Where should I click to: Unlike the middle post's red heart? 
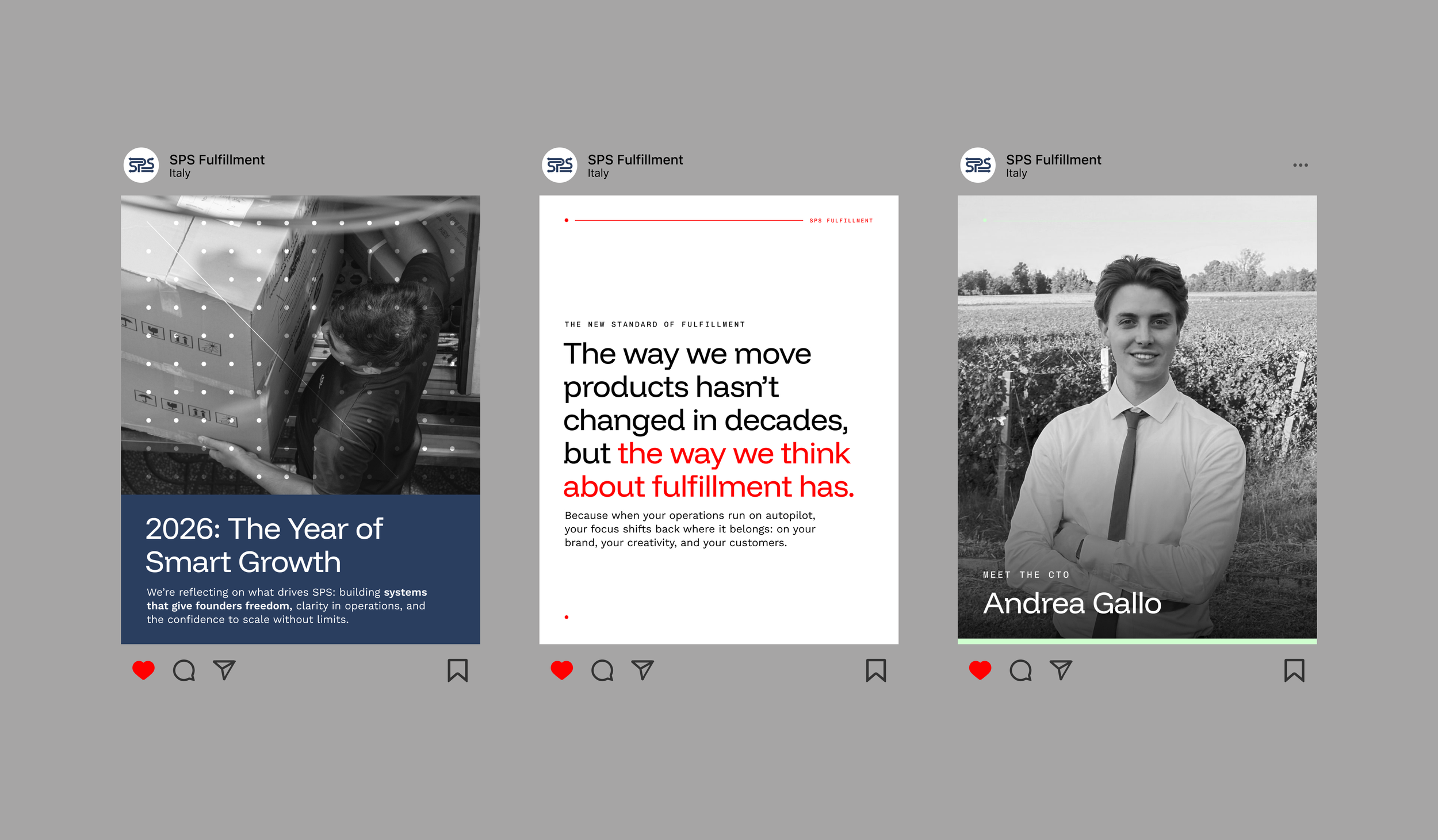tap(561, 670)
